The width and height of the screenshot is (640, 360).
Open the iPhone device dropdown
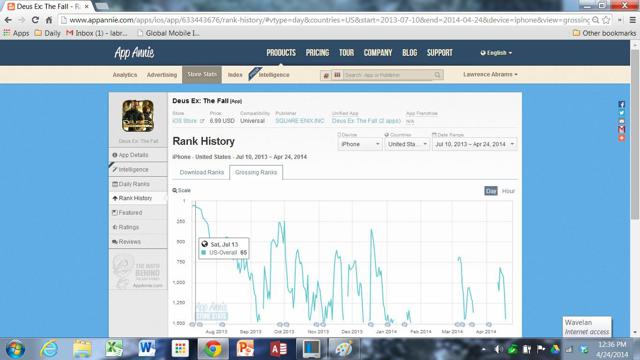click(x=359, y=144)
